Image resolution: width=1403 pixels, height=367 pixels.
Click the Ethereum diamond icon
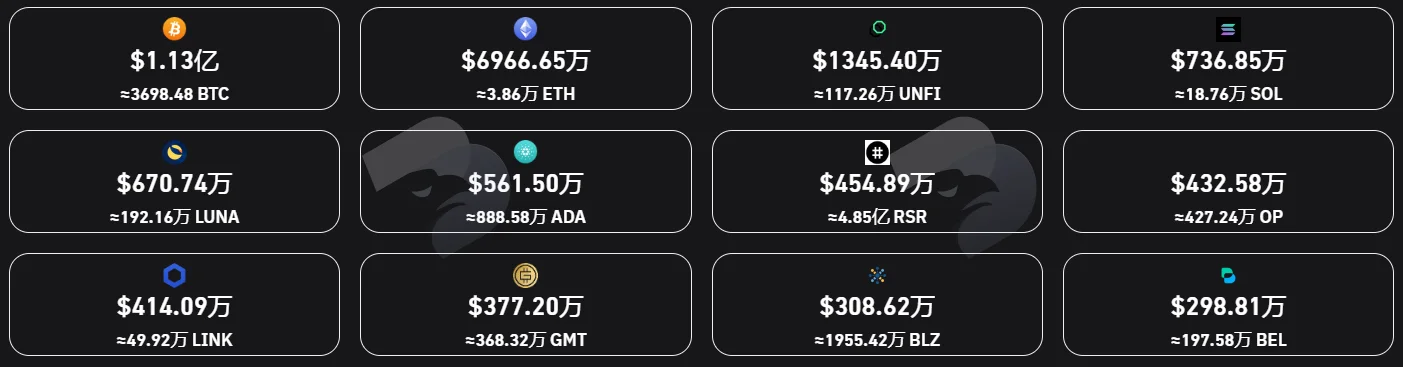coord(525,29)
